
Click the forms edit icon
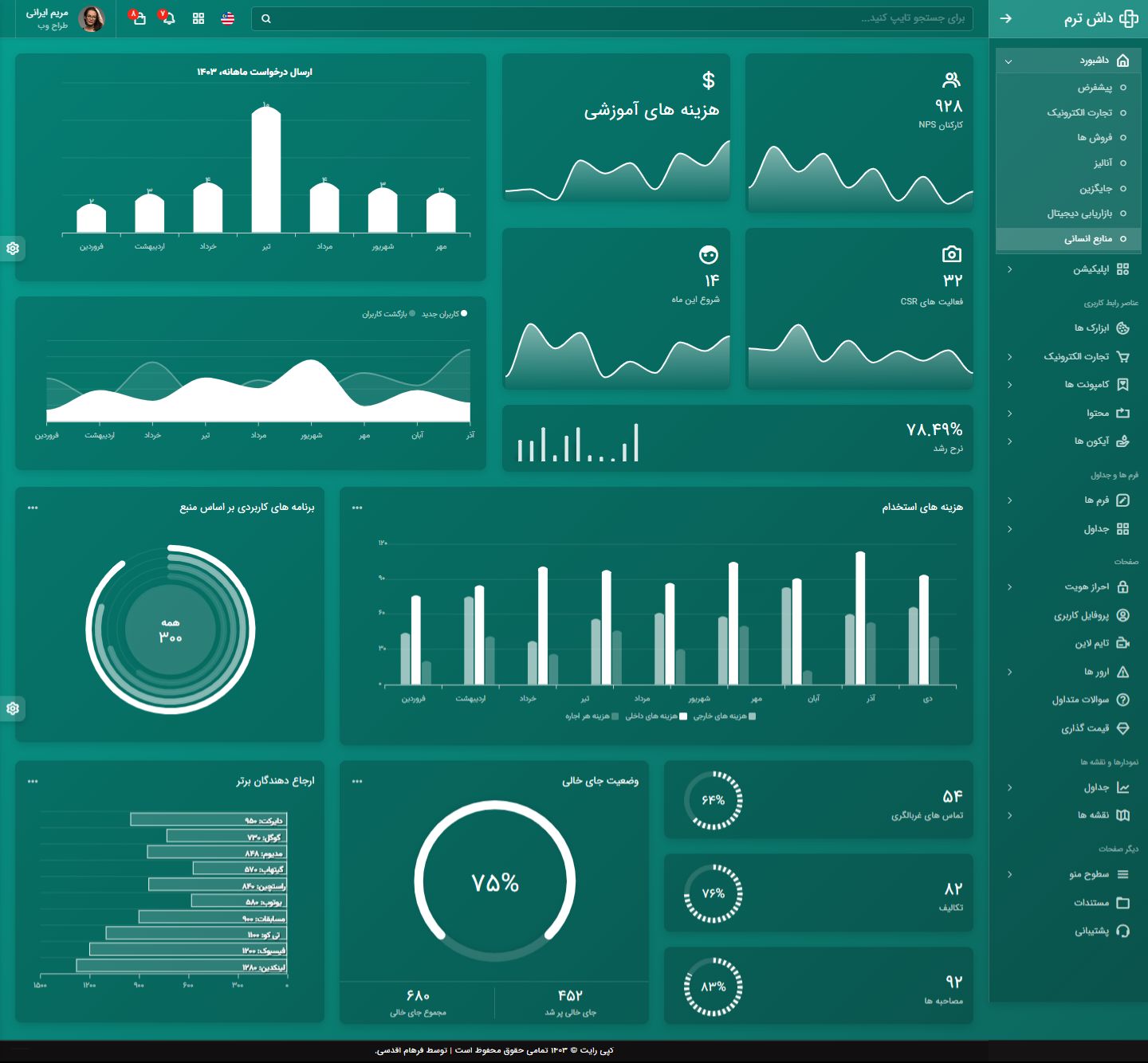pyautogui.click(x=1122, y=500)
